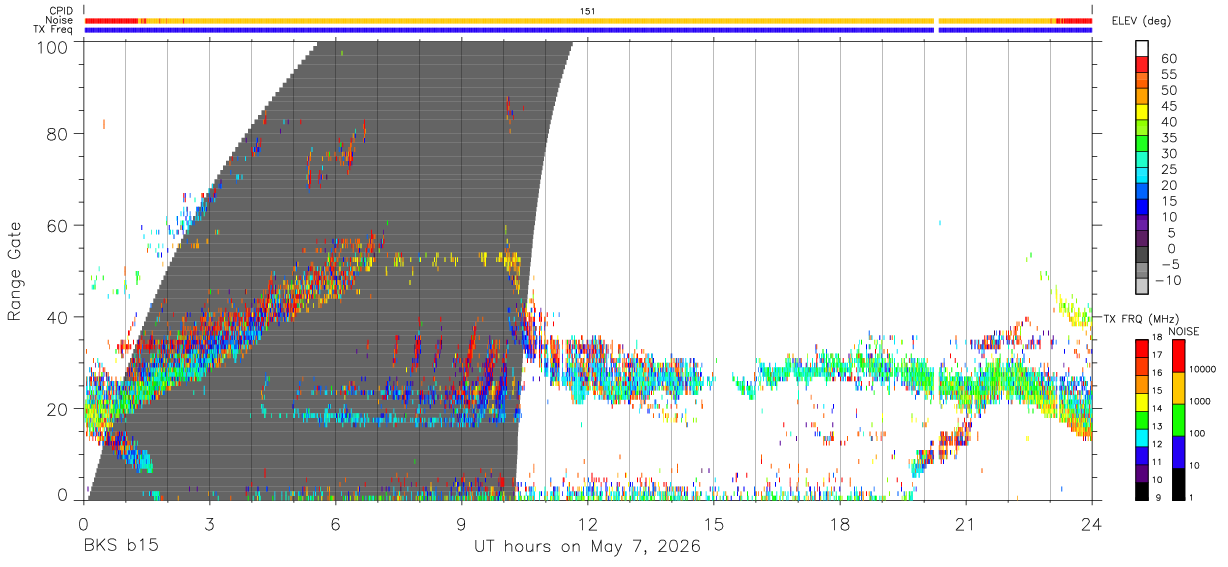Click the ELEV (deg) colorbar title
This screenshot has width=1228, height=567.
tap(1141, 21)
